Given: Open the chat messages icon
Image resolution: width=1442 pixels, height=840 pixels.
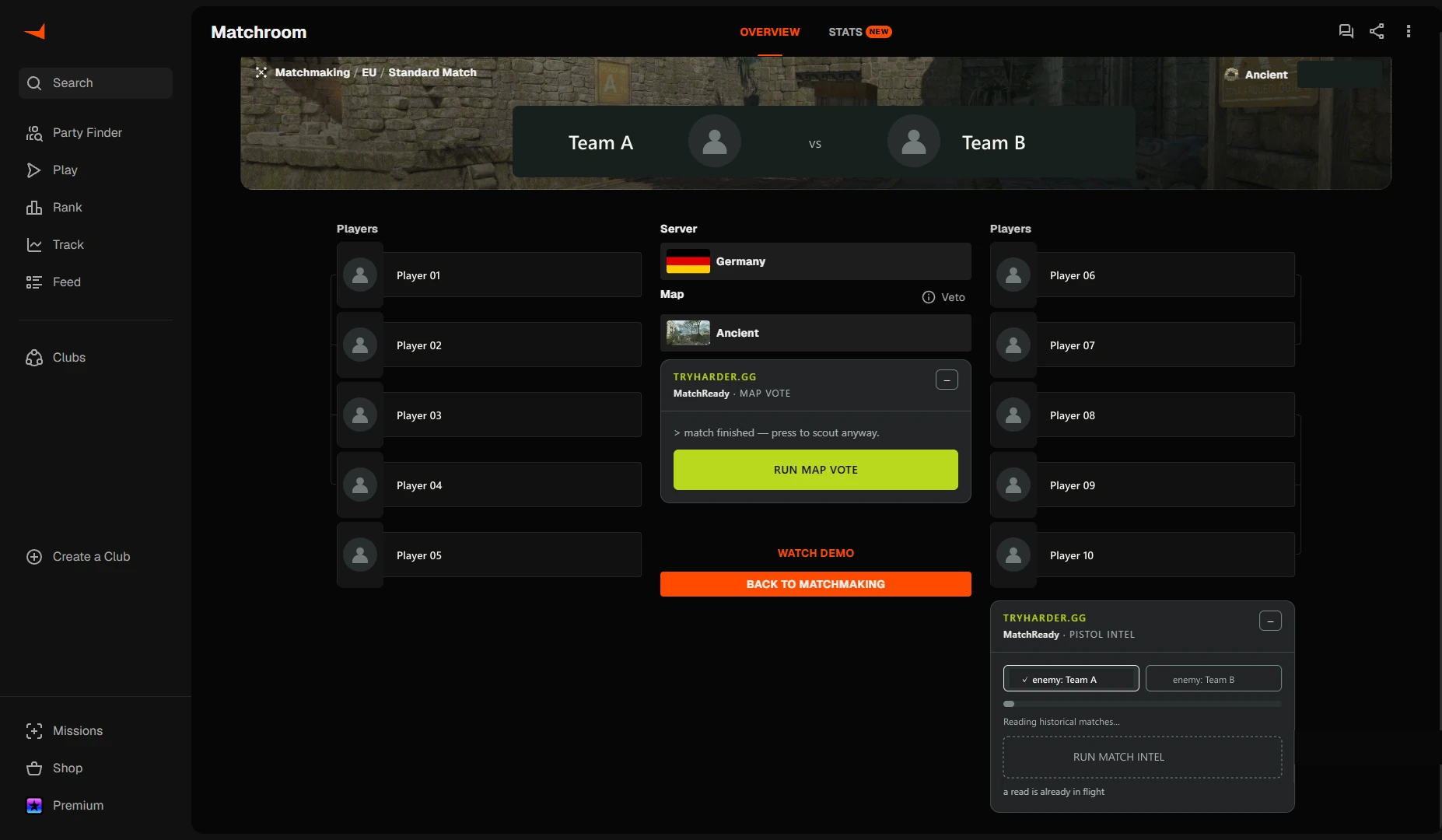Looking at the screenshot, I should (x=1346, y=31).
